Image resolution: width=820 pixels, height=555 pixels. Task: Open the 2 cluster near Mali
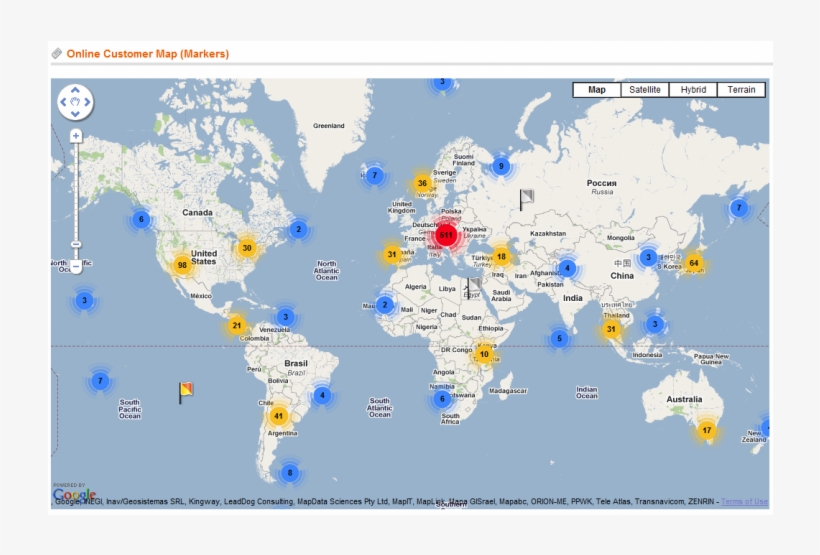click(385, 305)
